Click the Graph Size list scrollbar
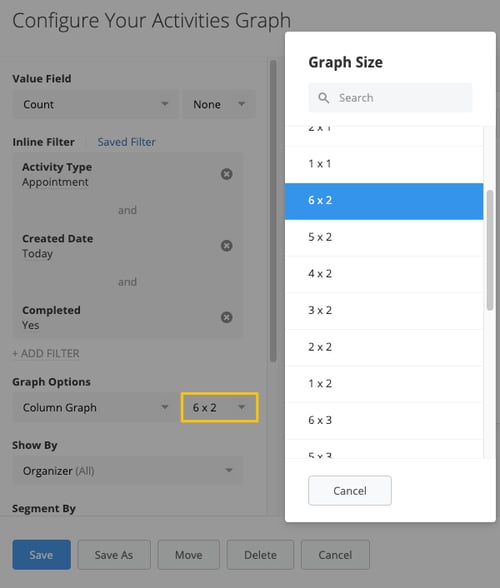500x588 pixels. (489, 250)
